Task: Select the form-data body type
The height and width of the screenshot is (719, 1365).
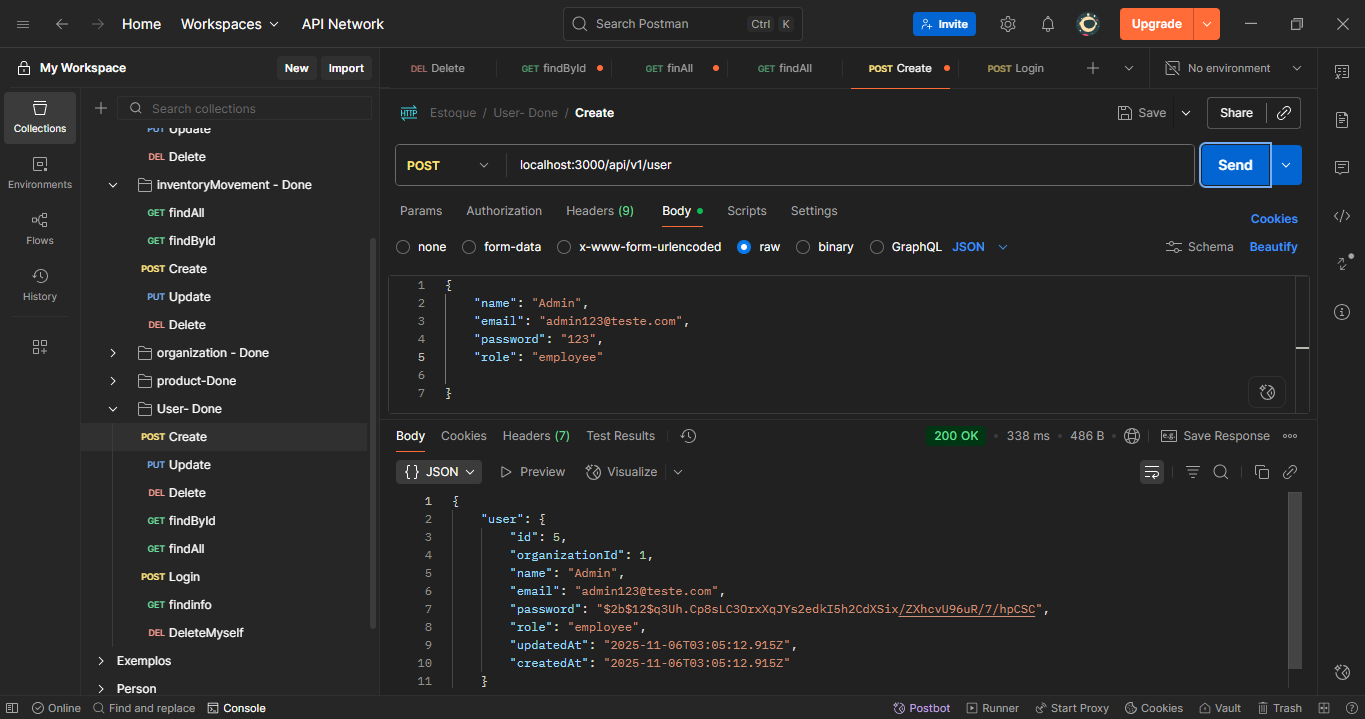Action: (x=469, y=247)
